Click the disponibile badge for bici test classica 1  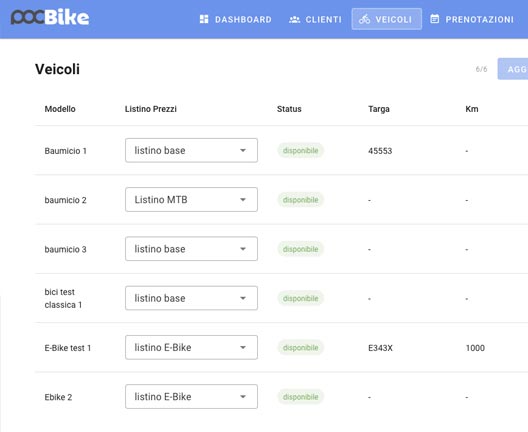point(300,298)
